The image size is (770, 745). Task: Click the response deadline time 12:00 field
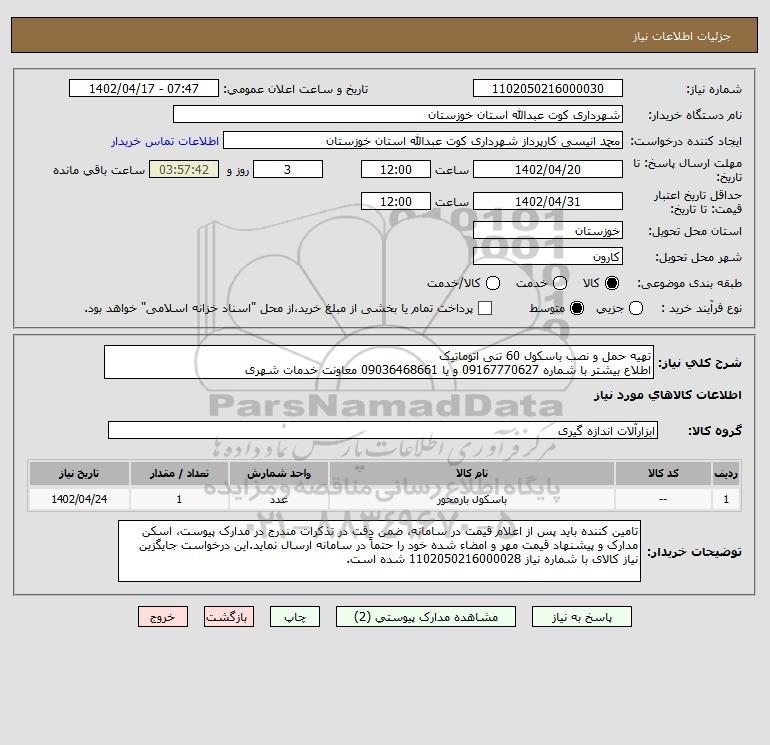coord(396,169)
